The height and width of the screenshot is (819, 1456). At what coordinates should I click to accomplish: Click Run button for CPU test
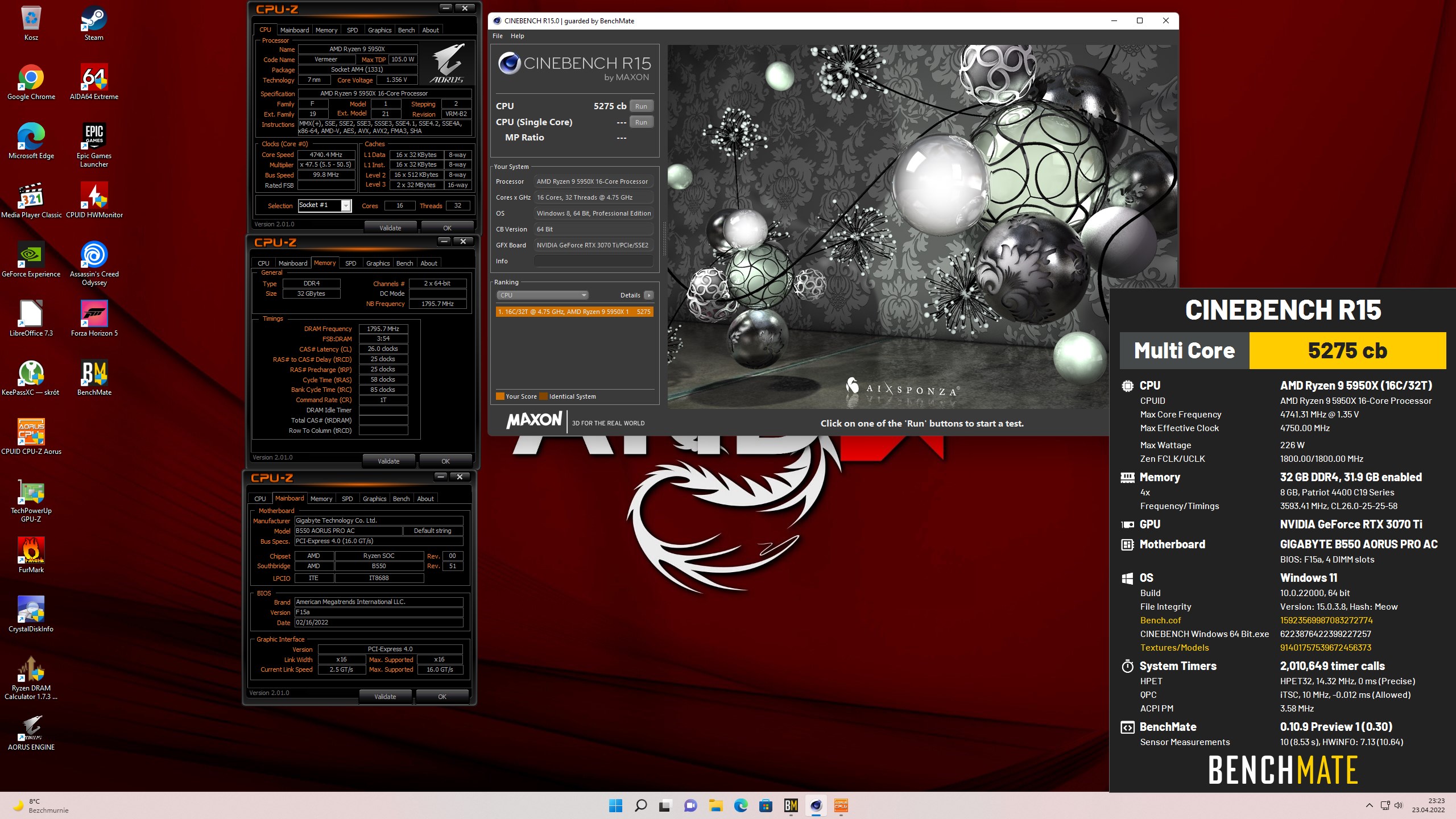click(x=641, y=106)
